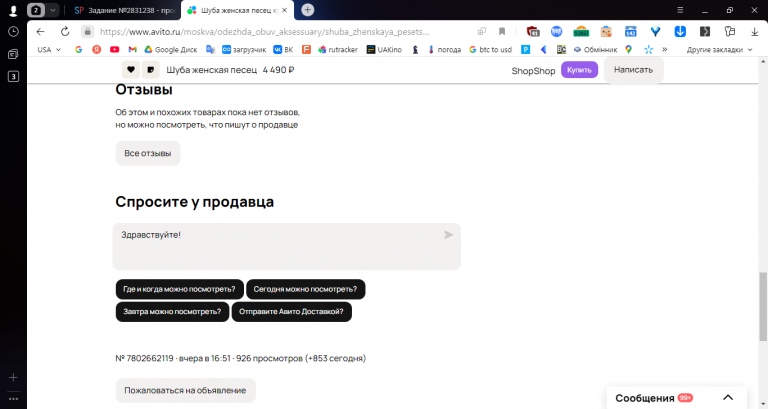Open the Обмінник bookmark
Image resolution: width=768 pixels, height=409 pixels.
[x=595, y=49]
